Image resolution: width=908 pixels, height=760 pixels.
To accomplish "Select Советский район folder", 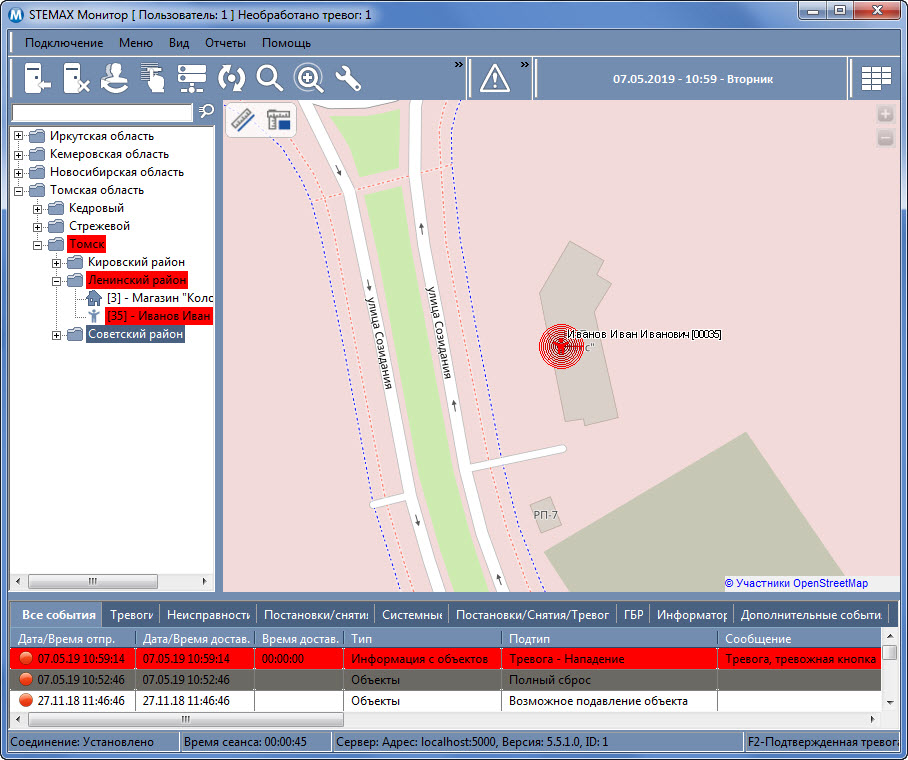I will (x=136, y=334).
